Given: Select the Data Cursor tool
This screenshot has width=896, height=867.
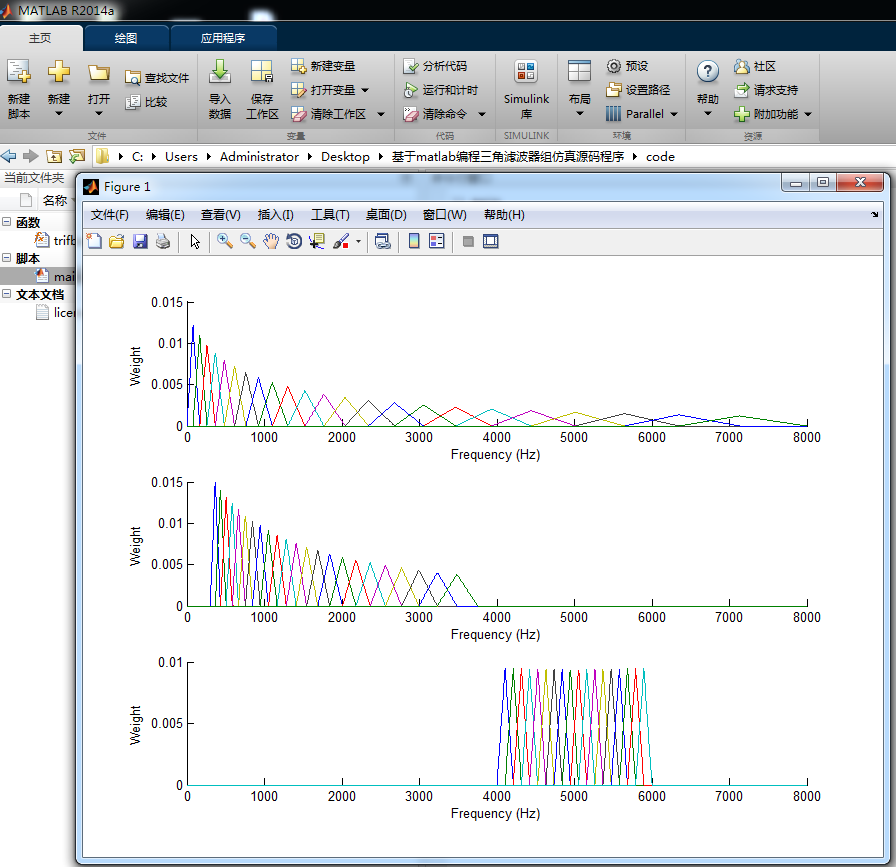Looking at the screenshot, I should (x=317, y=241).
